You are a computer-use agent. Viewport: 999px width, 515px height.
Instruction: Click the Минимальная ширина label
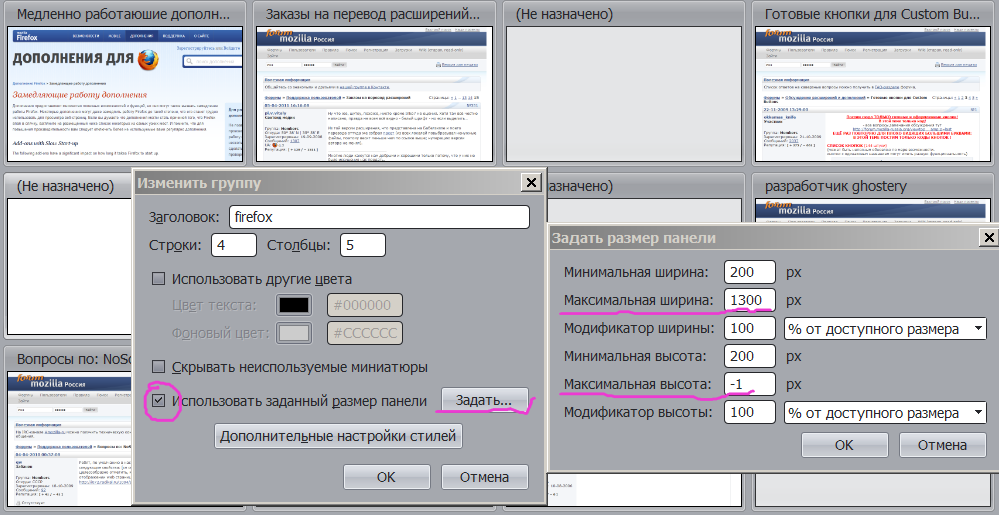[x=636, y=272]
